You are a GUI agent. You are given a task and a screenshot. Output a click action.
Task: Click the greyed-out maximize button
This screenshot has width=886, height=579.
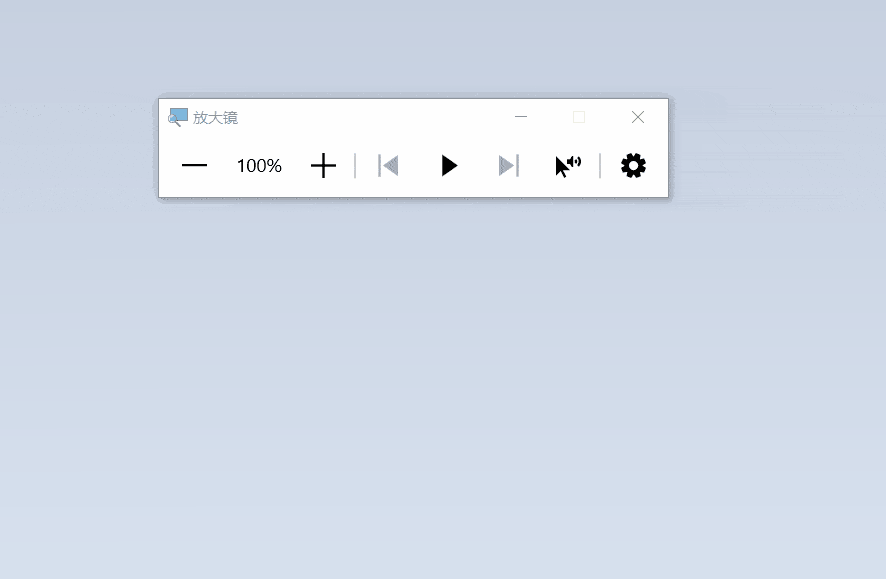coord(579,117)
